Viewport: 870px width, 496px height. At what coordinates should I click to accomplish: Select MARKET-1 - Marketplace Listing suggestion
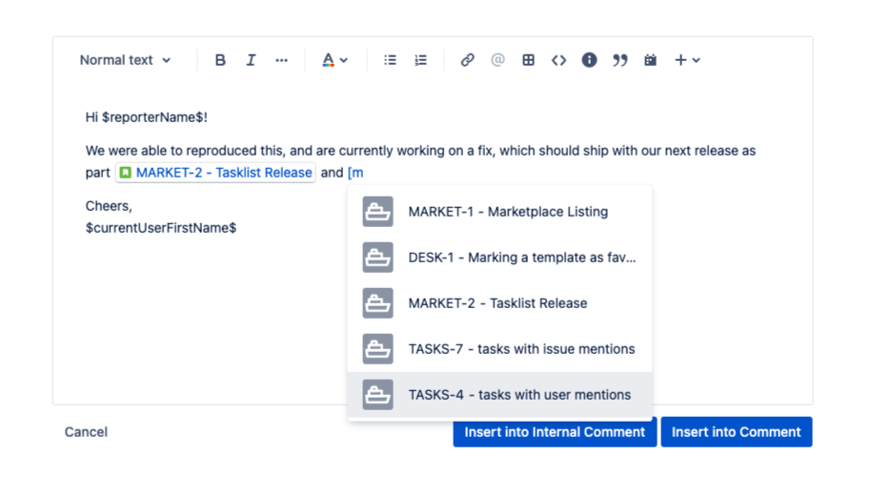point(500,211)
